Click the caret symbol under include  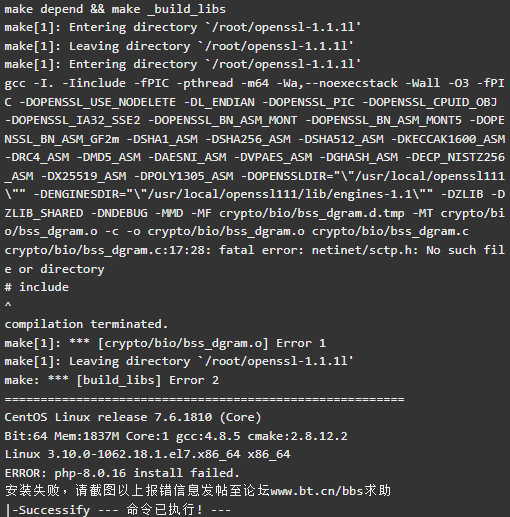click(8, 305)
